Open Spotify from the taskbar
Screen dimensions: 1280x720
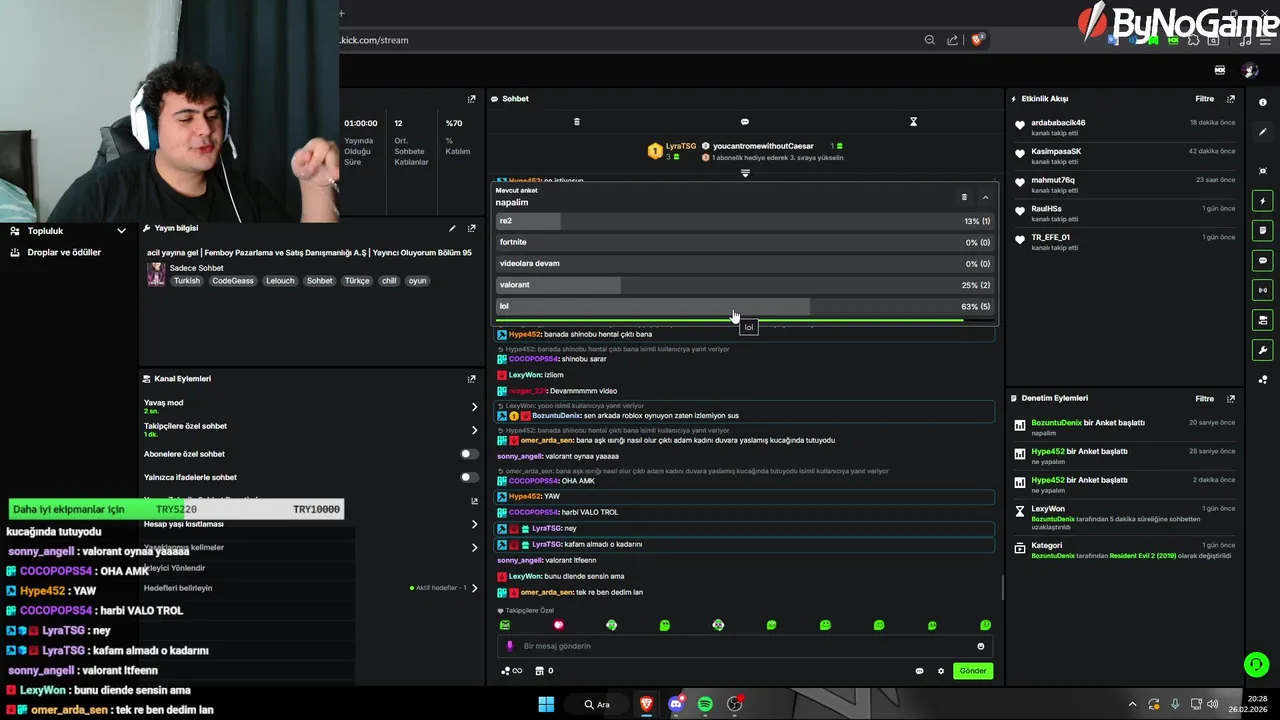705,704
